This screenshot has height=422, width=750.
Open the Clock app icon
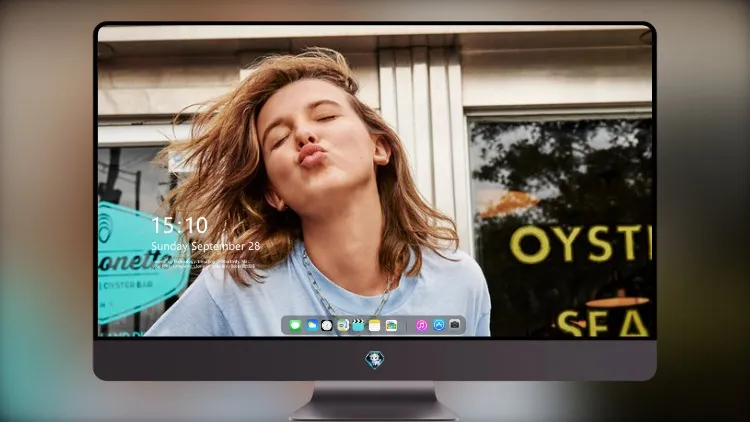pyautogui.click(x=327, y=325)
